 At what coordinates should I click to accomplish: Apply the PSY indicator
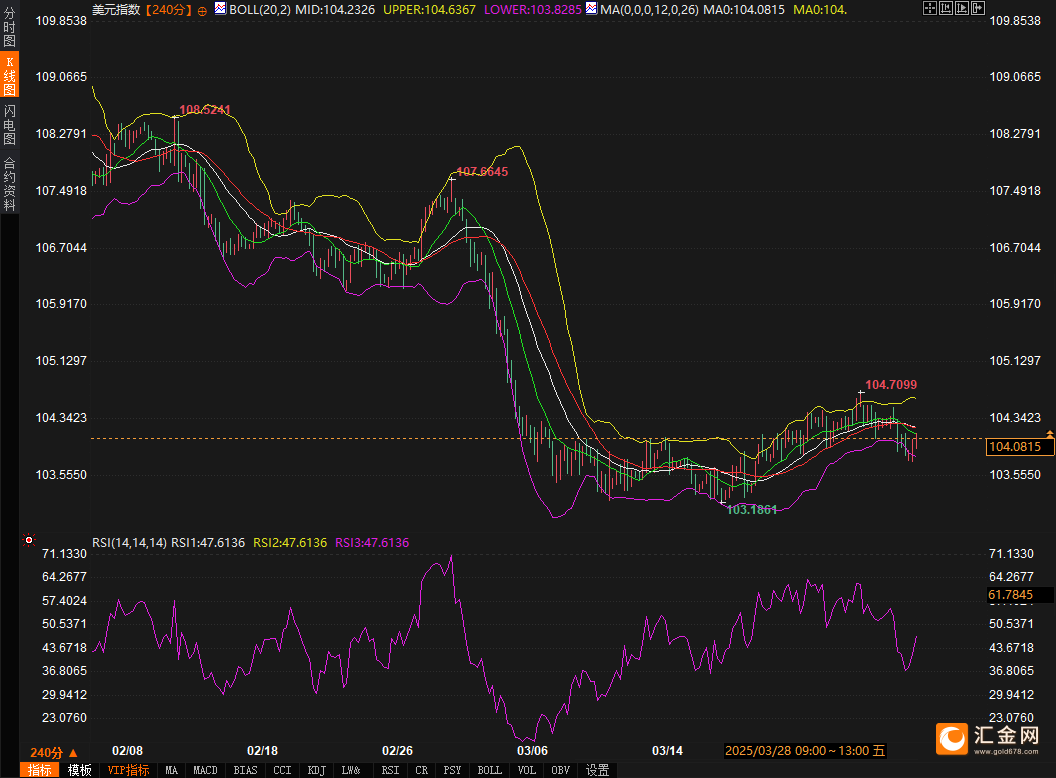point(453,770)
